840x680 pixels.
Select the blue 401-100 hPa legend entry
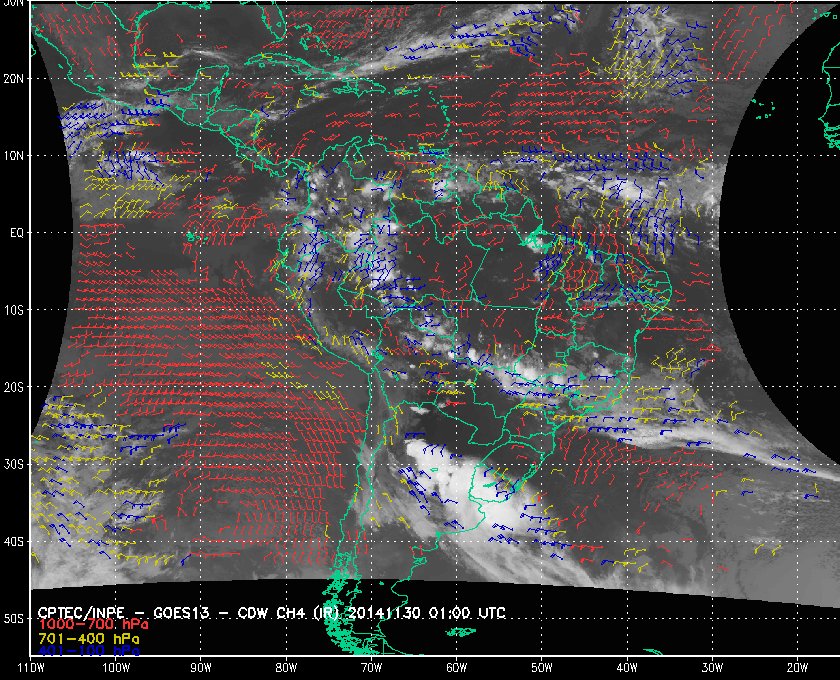pyautogui.click(x=88, y=651)
